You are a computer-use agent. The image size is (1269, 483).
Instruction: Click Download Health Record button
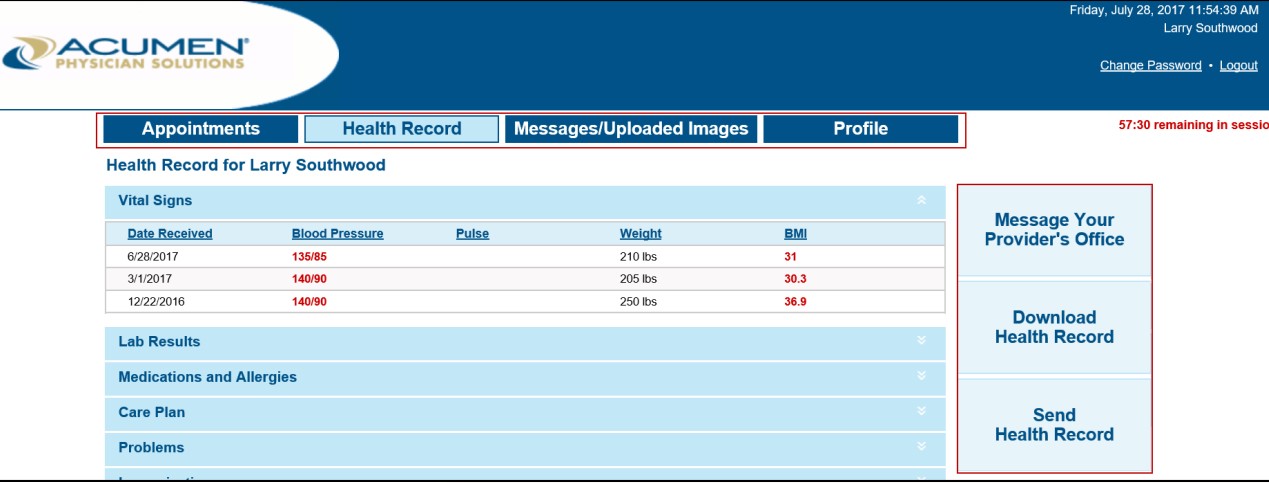pyautogui.click(x=1054, y=327)
